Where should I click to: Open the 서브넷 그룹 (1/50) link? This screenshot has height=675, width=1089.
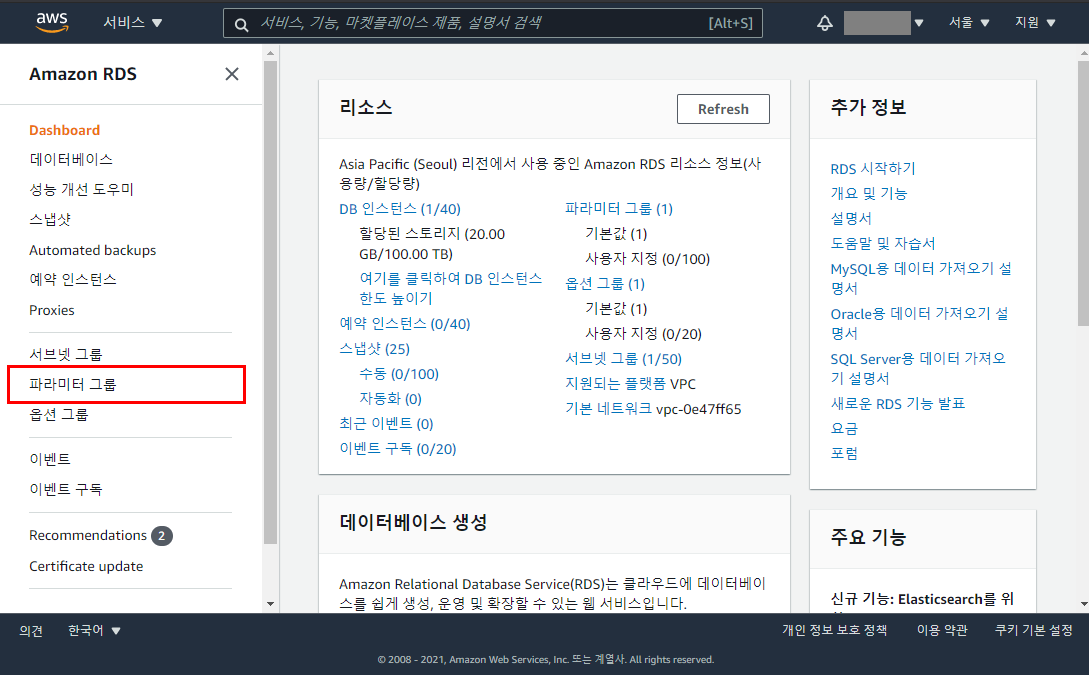[624, 358]
